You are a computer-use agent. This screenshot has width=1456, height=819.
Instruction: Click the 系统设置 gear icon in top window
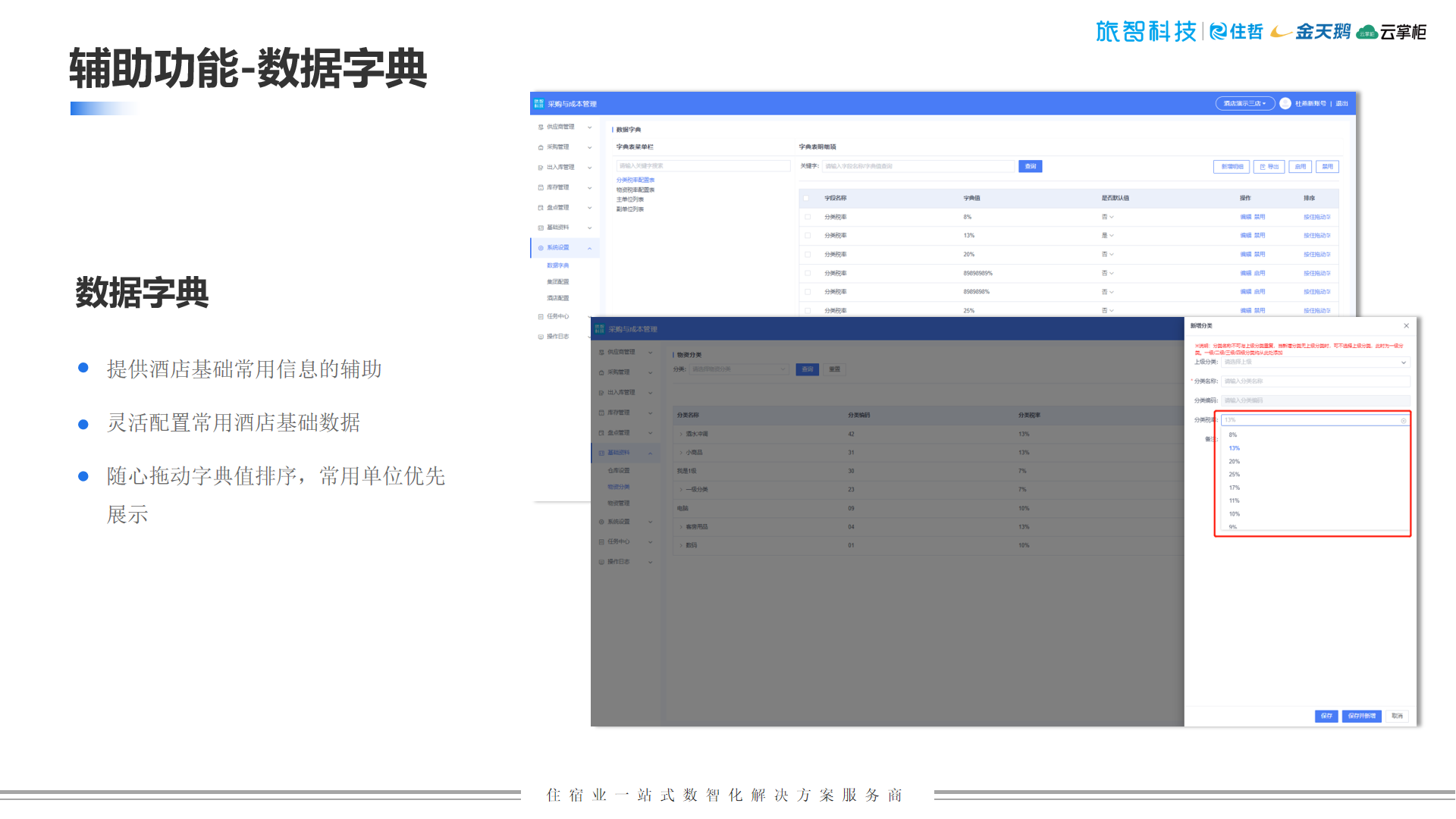click(541, 248)
